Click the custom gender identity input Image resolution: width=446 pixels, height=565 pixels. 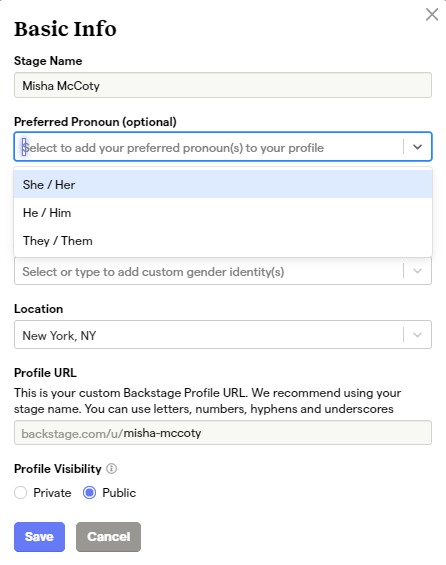tap(209, 271)
